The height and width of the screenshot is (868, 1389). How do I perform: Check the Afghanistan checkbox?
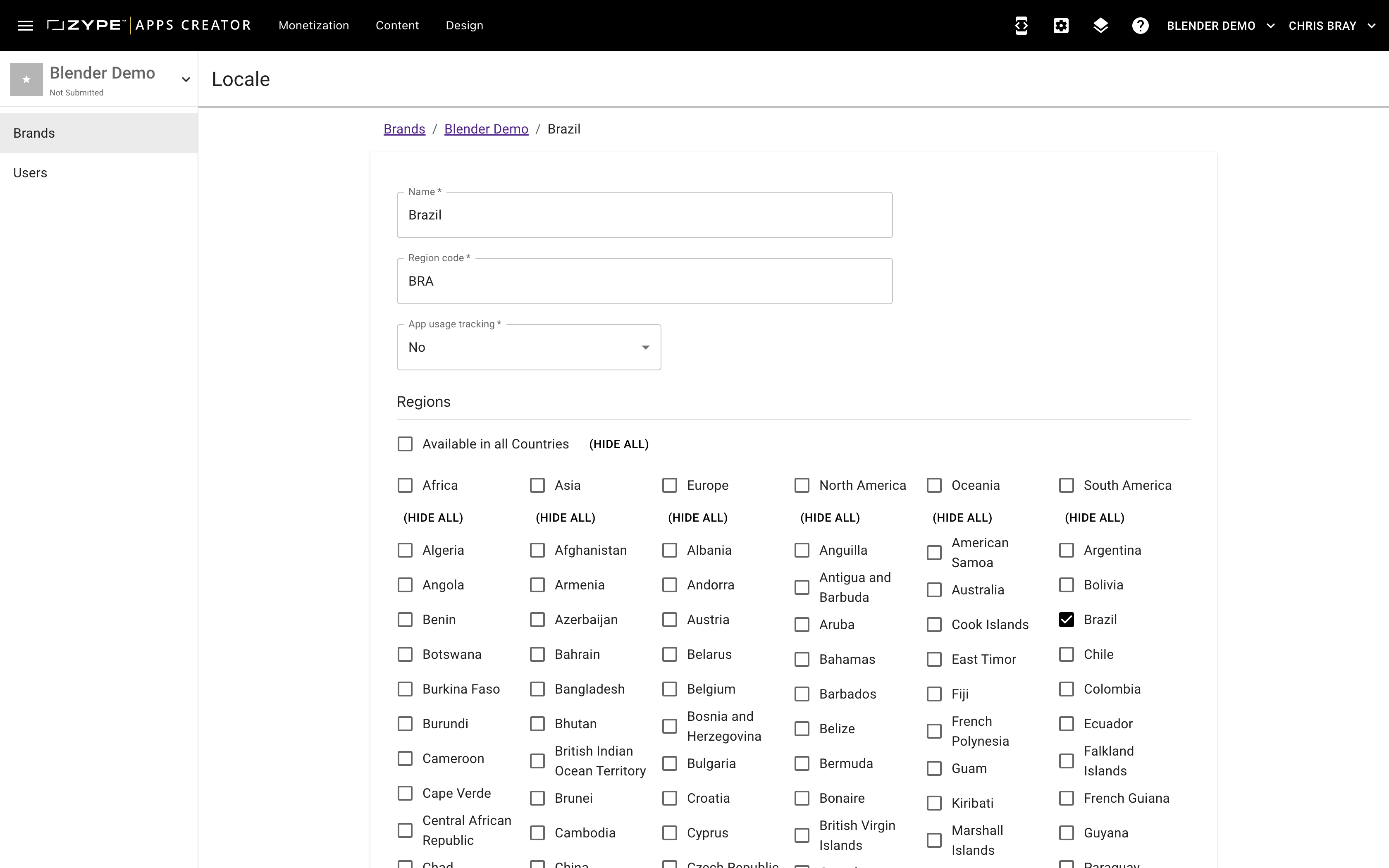point(537,550)
